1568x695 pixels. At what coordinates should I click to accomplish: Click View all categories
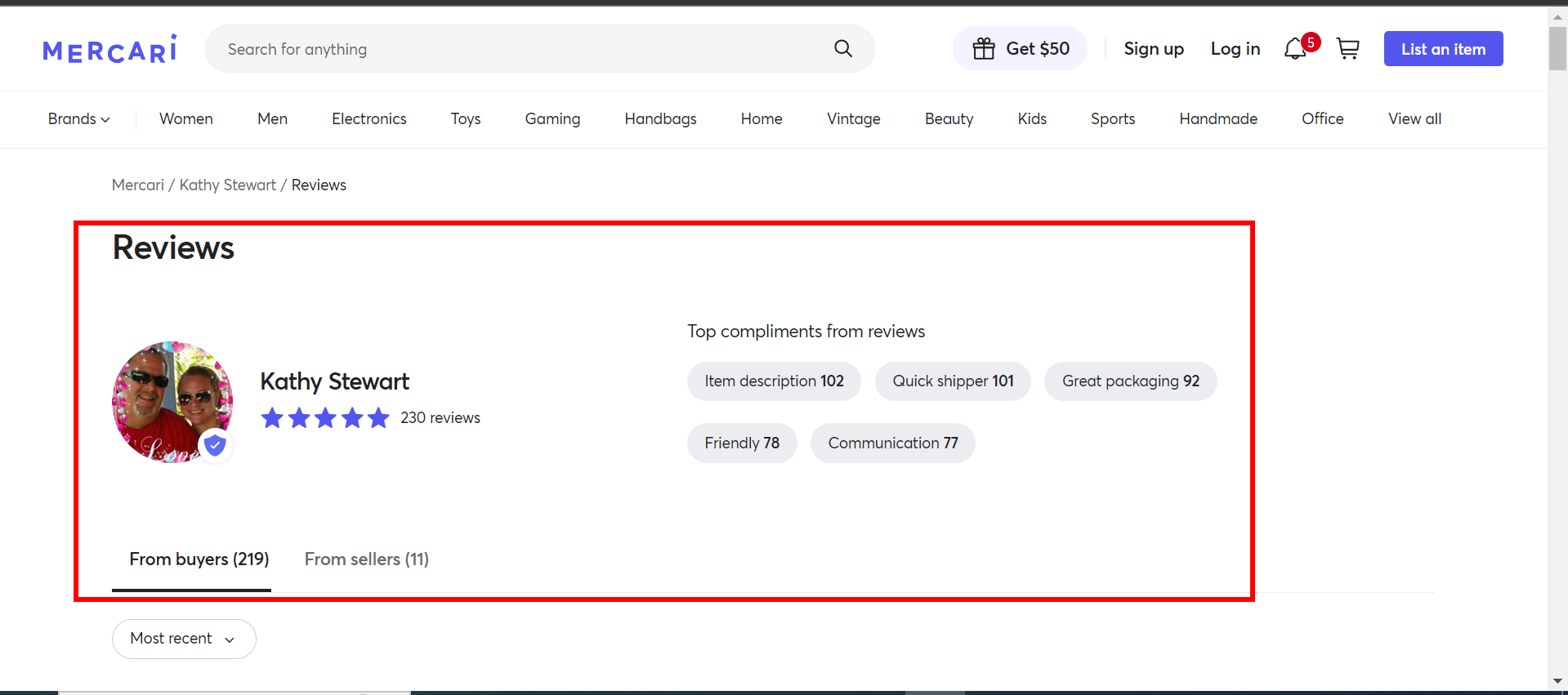click(1414, 119)
